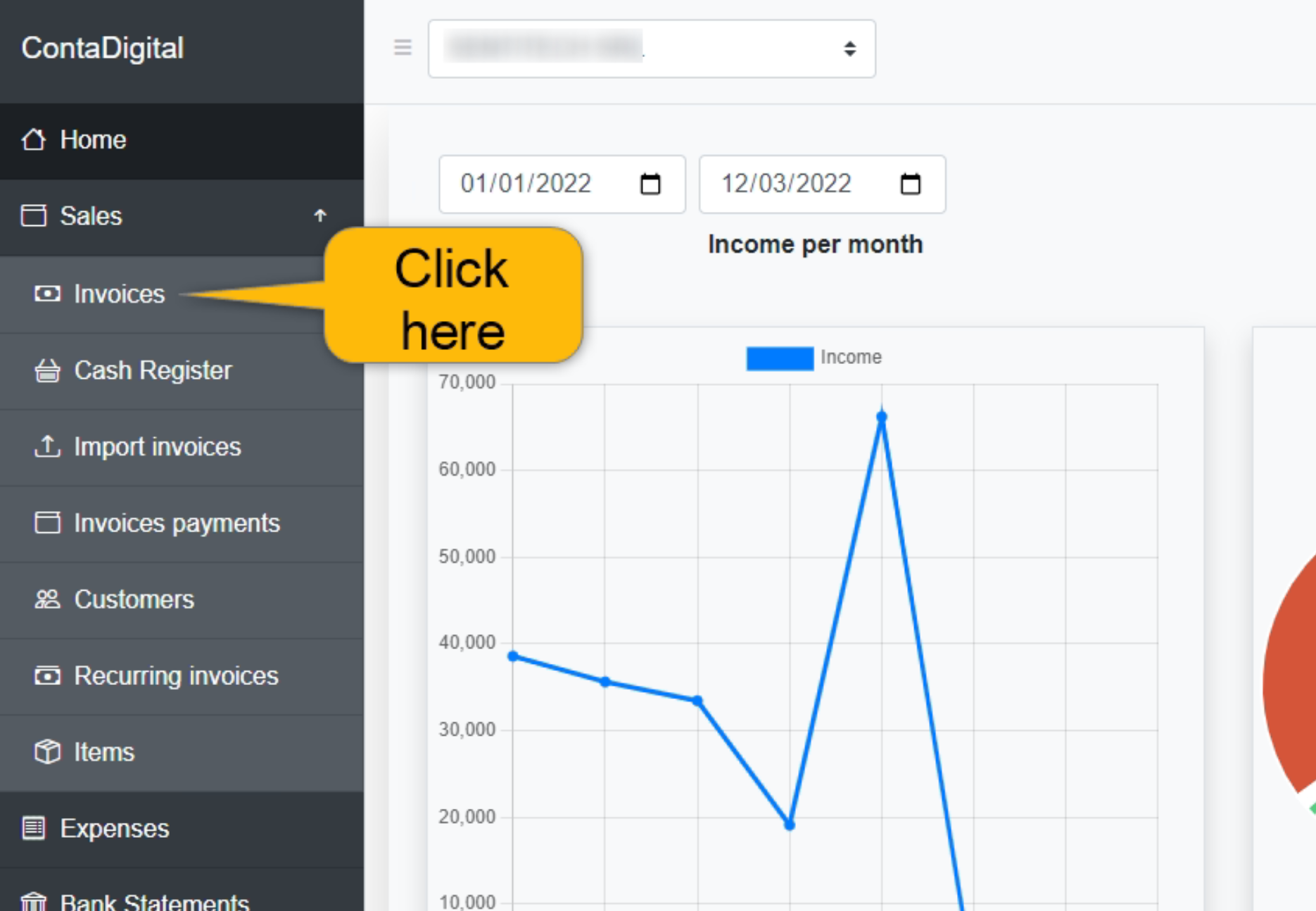The height and width of the screenshot is (911, 1316).
Task: Click the blue Income color swatch
Action: [x=779, y=358]
